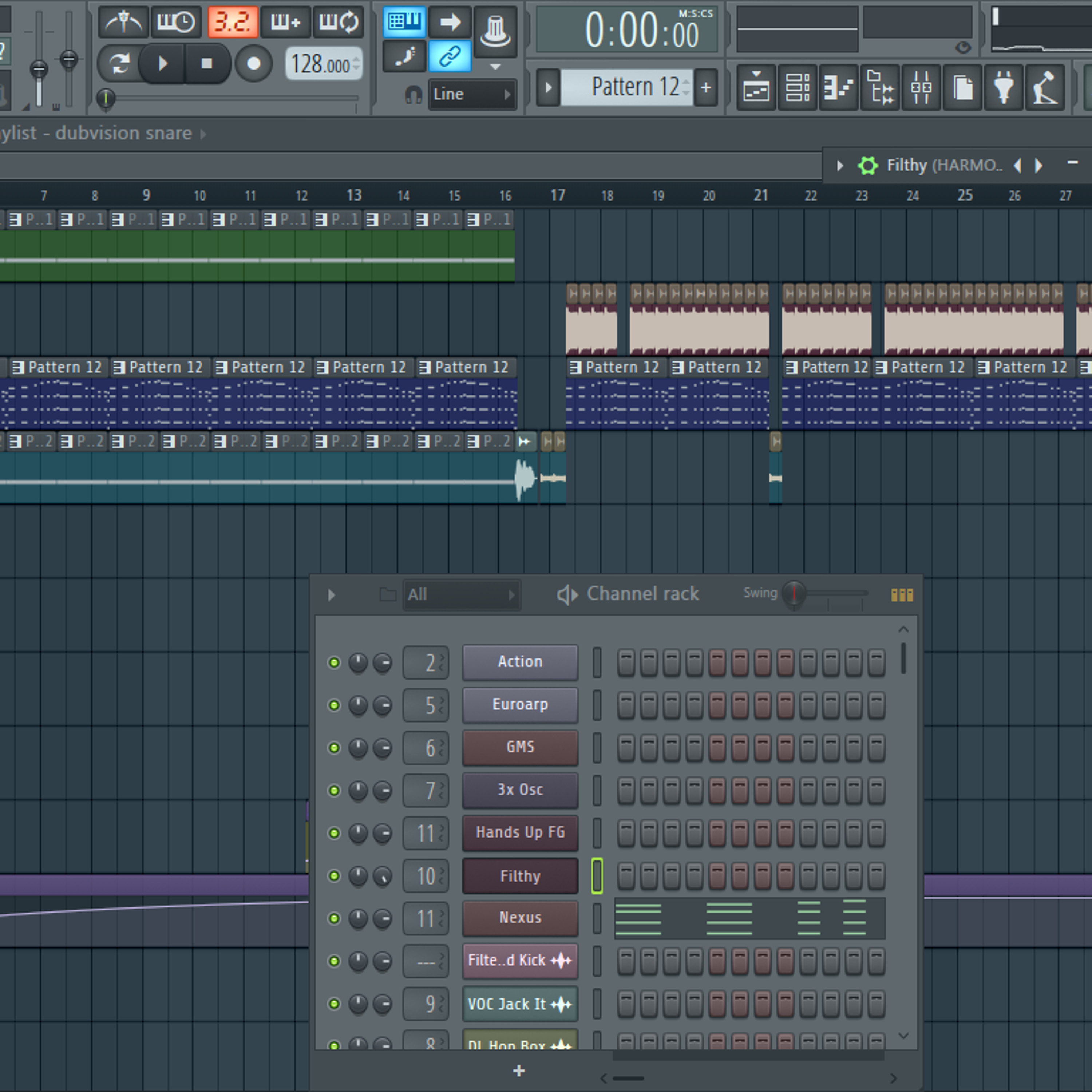Switch pattern/song mode button
This screenshot has height=1092, width=1092.
[119, 63]
